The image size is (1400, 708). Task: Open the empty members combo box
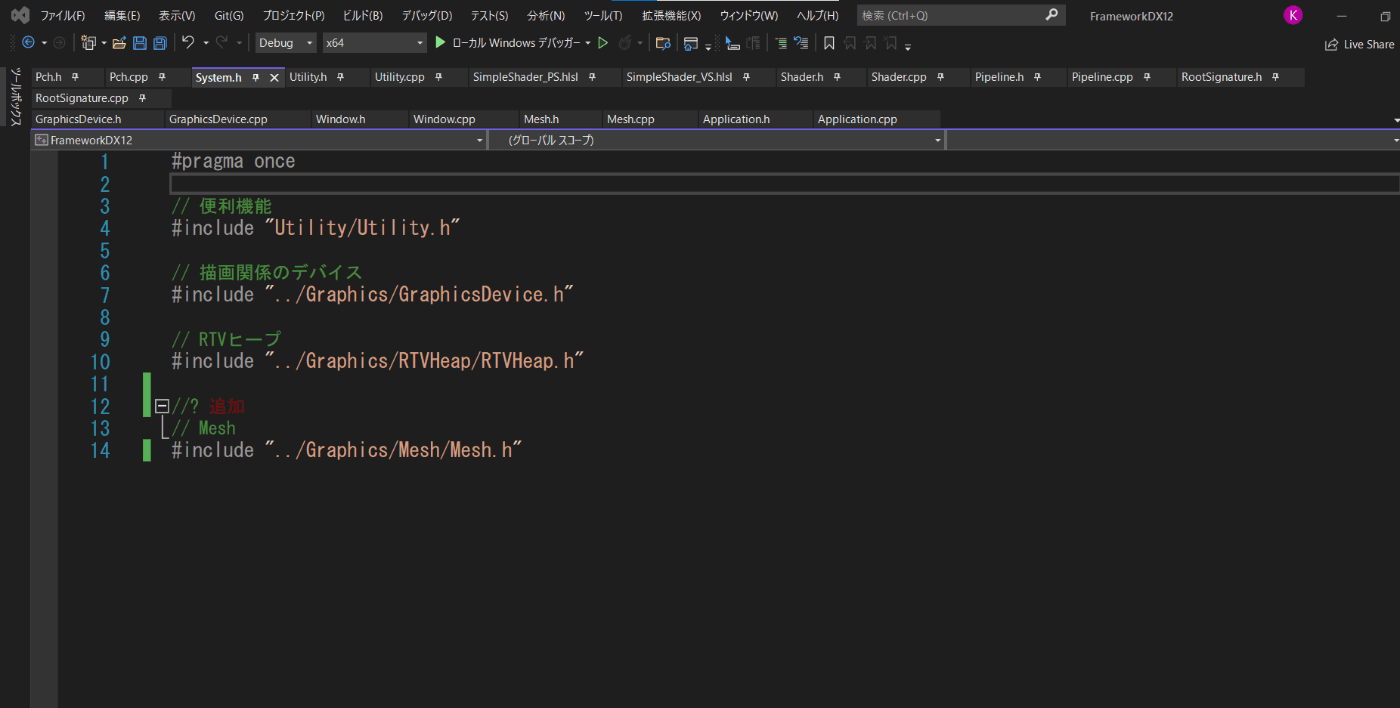pyautogui.click(x=1172, y=141)
